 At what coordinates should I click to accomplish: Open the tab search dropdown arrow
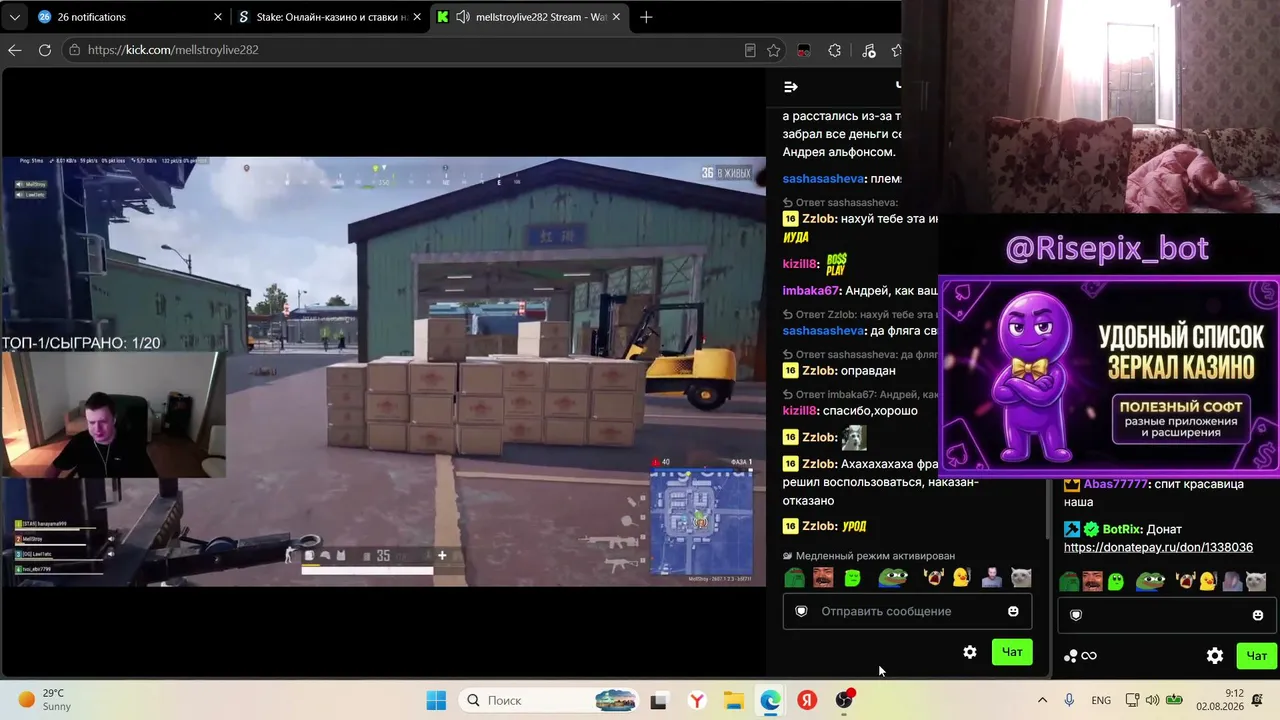tap(14, 17)
